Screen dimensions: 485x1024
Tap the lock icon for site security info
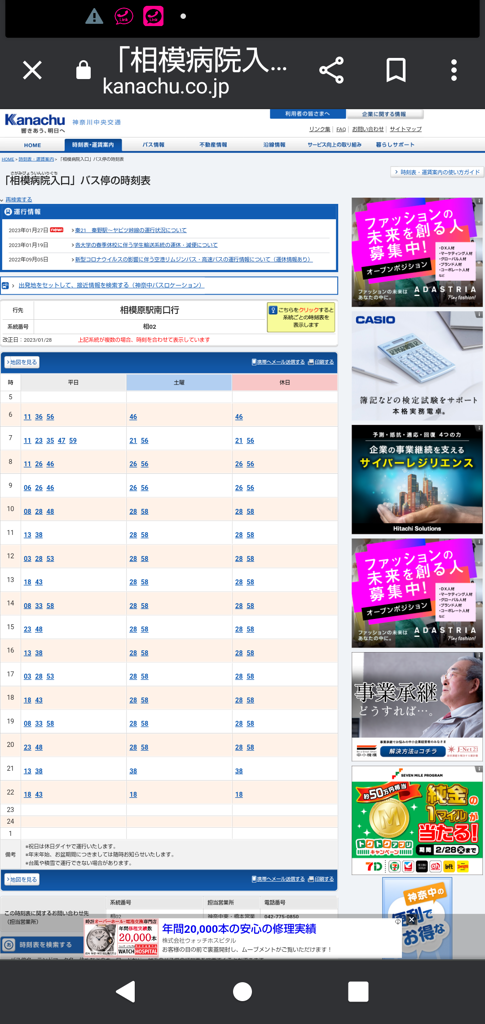pos(84,70)
